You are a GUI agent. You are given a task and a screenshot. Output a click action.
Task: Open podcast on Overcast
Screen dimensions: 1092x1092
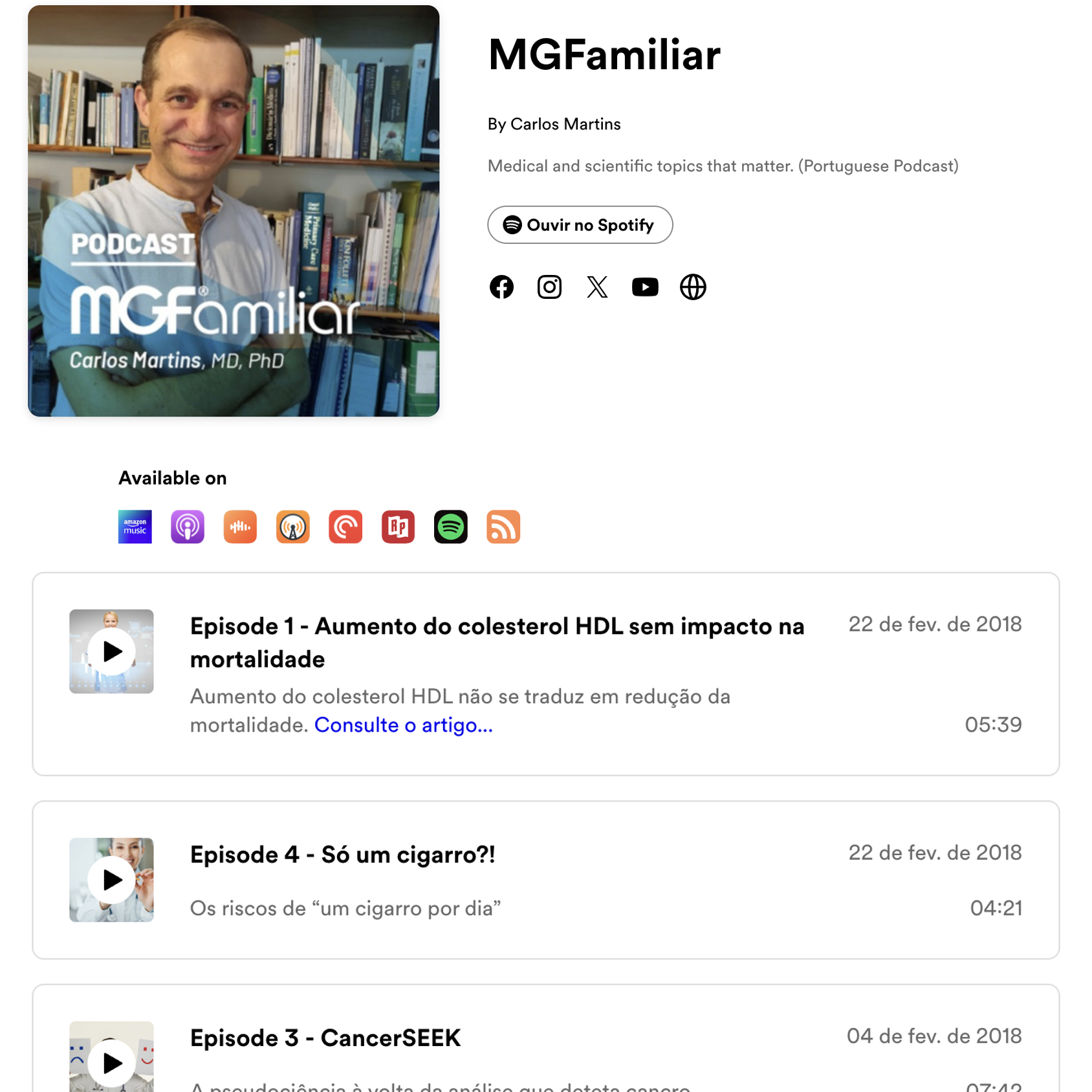pos(293,527)
